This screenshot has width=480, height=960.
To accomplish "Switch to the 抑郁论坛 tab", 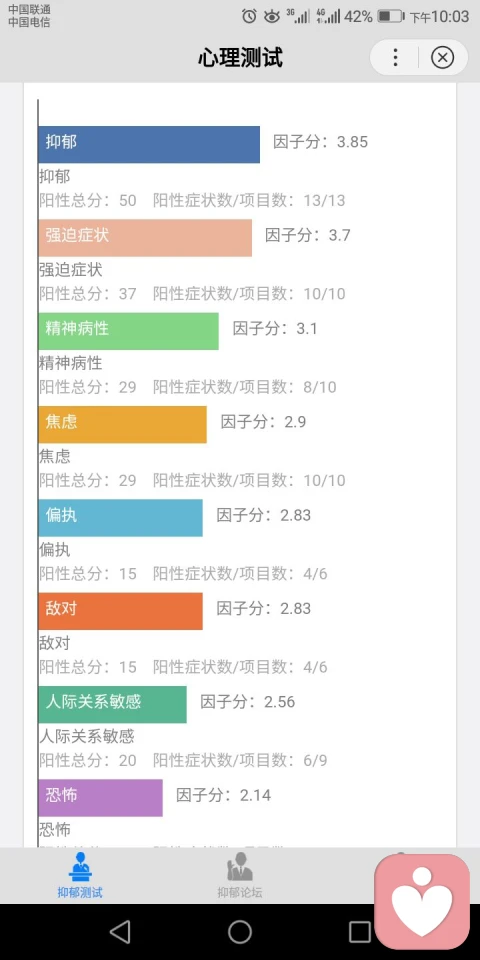I will (240, 876).
